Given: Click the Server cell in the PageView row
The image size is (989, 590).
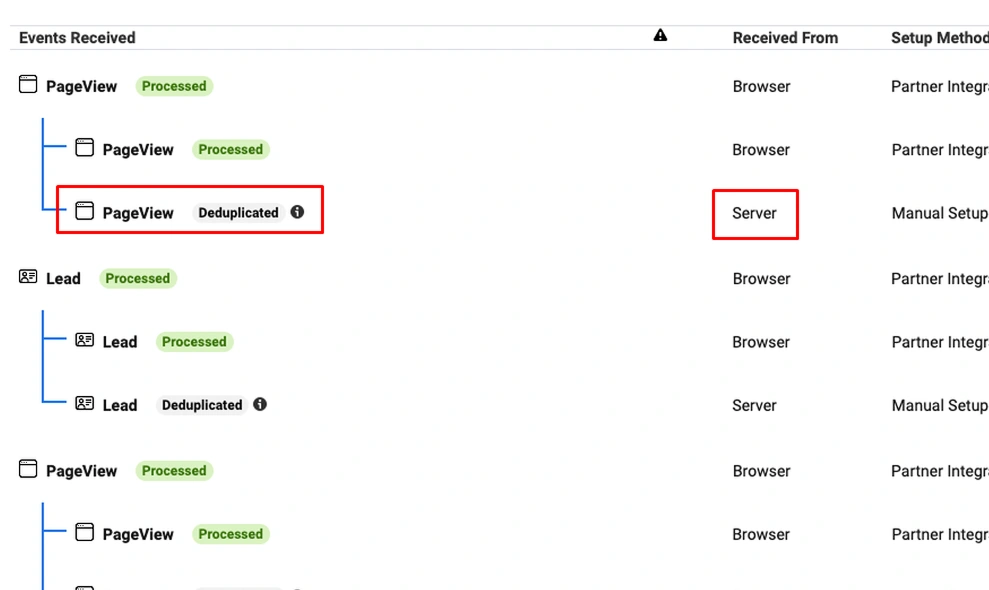Looking at the screenshot, I should pyautogui.click(x=754, y=213).
